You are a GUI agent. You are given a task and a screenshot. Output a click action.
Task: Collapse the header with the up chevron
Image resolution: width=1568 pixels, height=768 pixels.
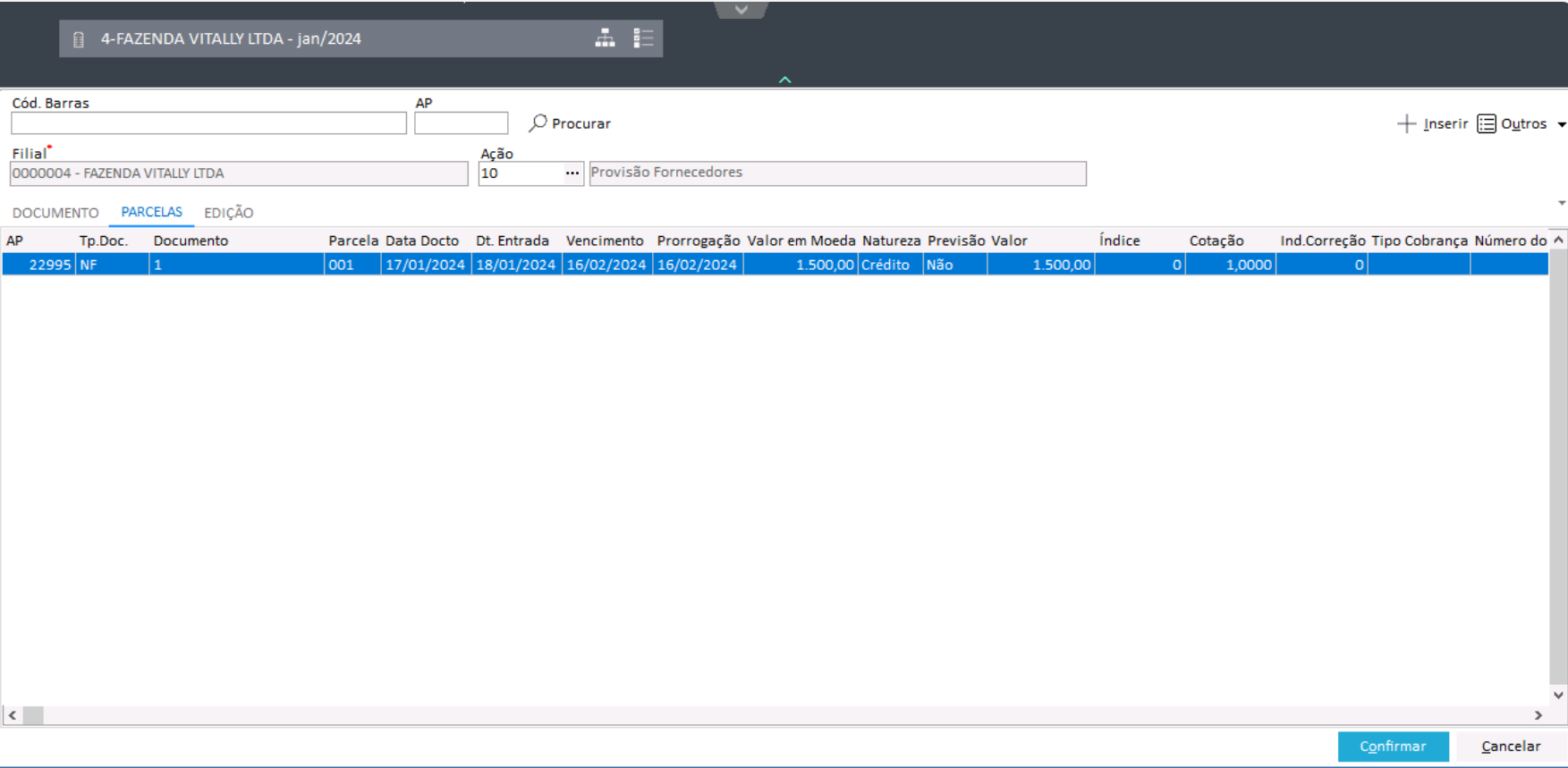(x=784, y=80)
